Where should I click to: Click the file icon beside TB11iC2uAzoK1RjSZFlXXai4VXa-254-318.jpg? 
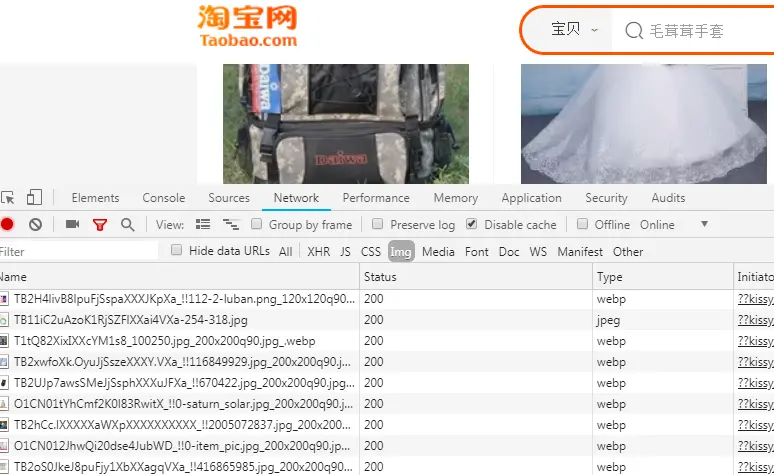pos(4,320)
